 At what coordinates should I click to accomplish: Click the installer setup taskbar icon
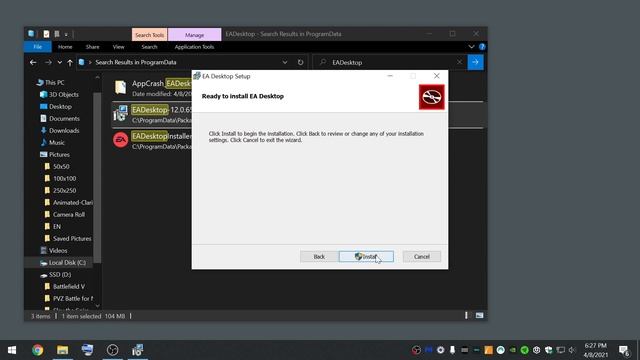(138, 350)
